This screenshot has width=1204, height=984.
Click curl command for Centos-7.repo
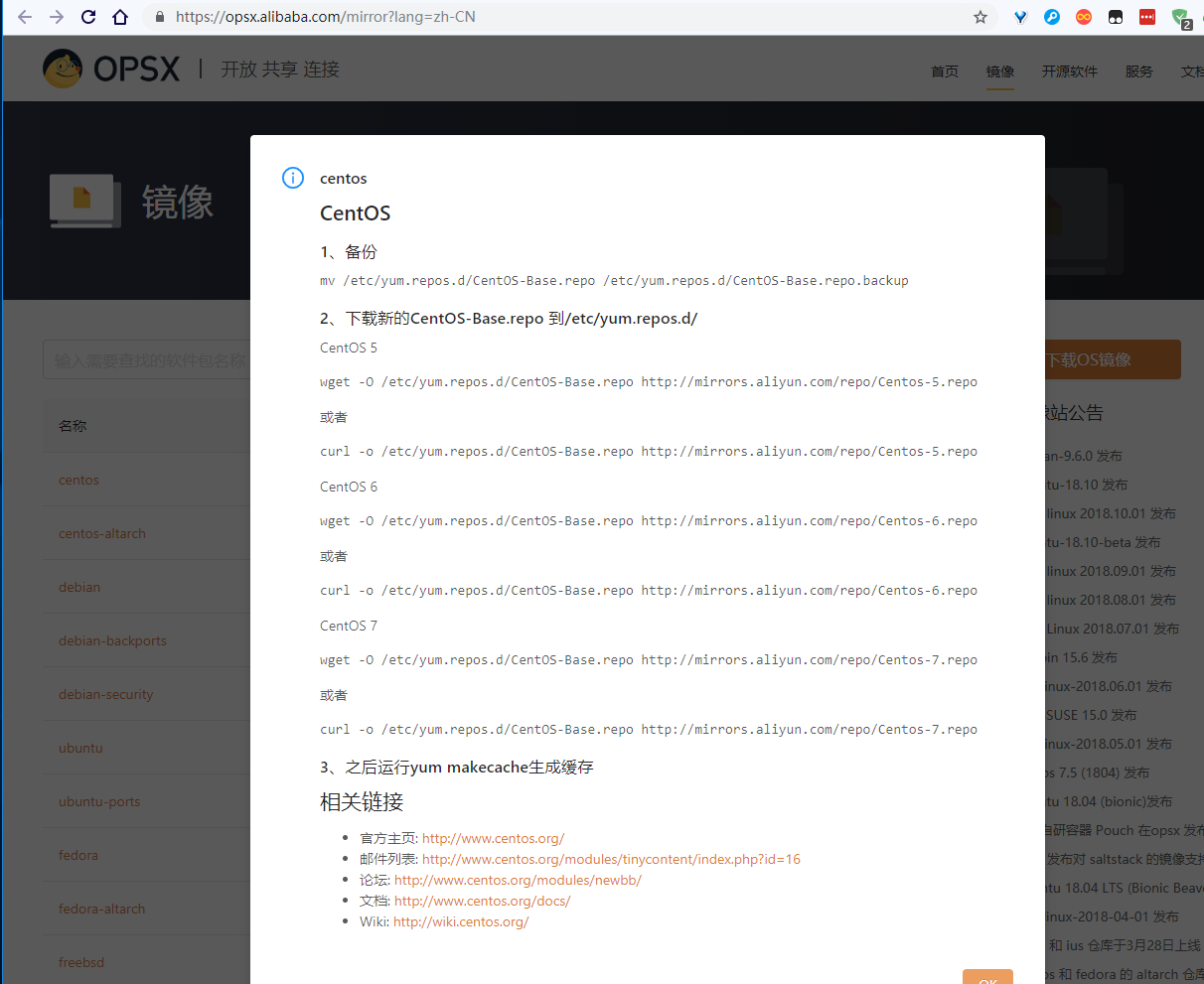coord(649,730)
